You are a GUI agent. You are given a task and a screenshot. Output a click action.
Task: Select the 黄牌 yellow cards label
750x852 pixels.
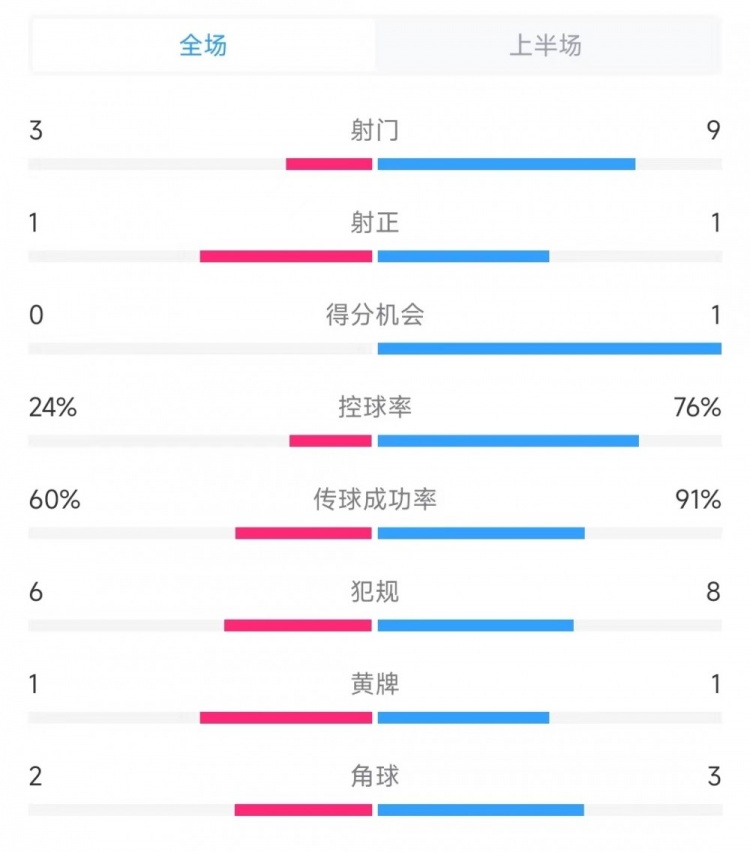pos(375,684)
